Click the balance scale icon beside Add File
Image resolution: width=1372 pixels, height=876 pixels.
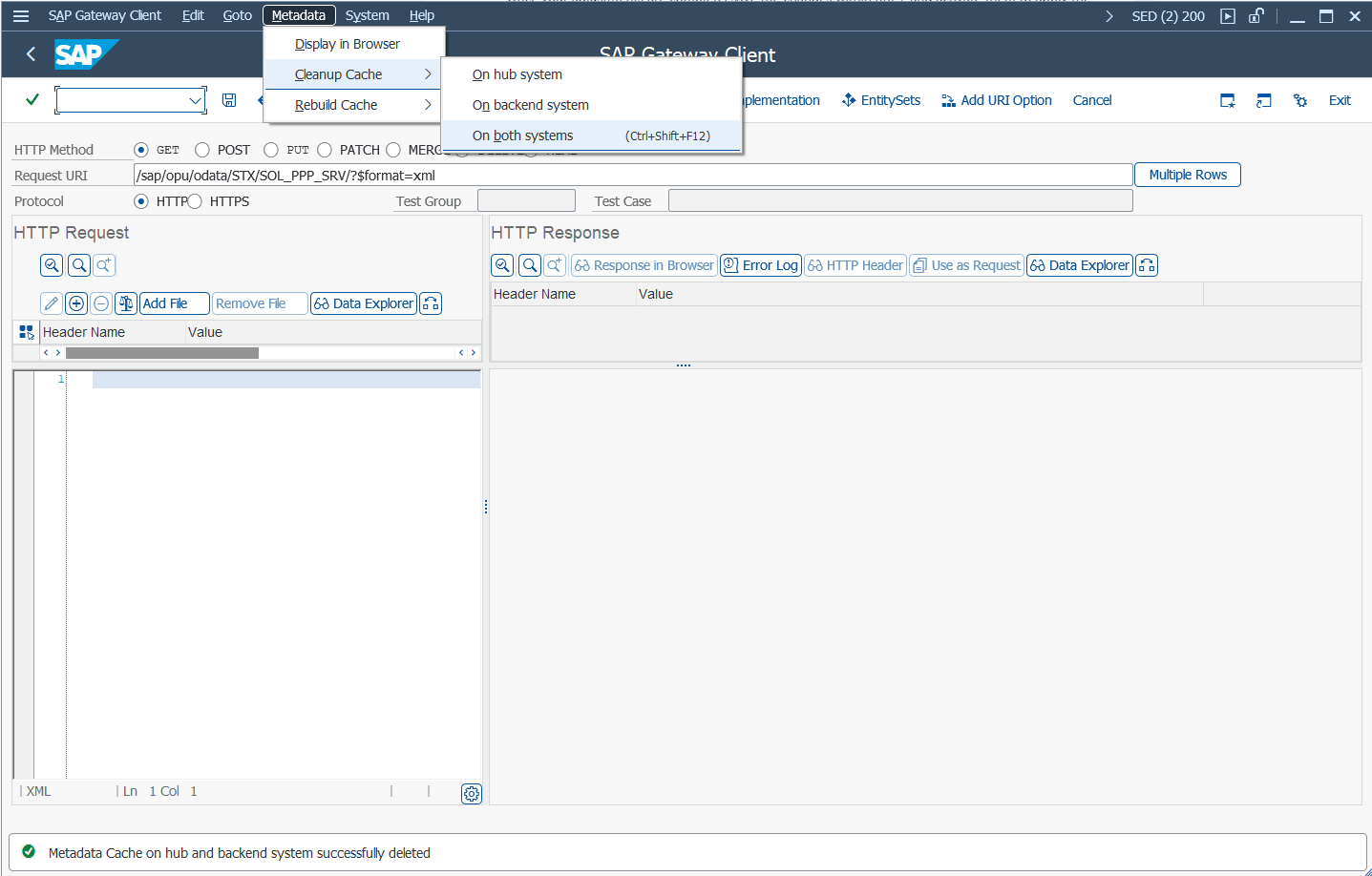[126, 303]
